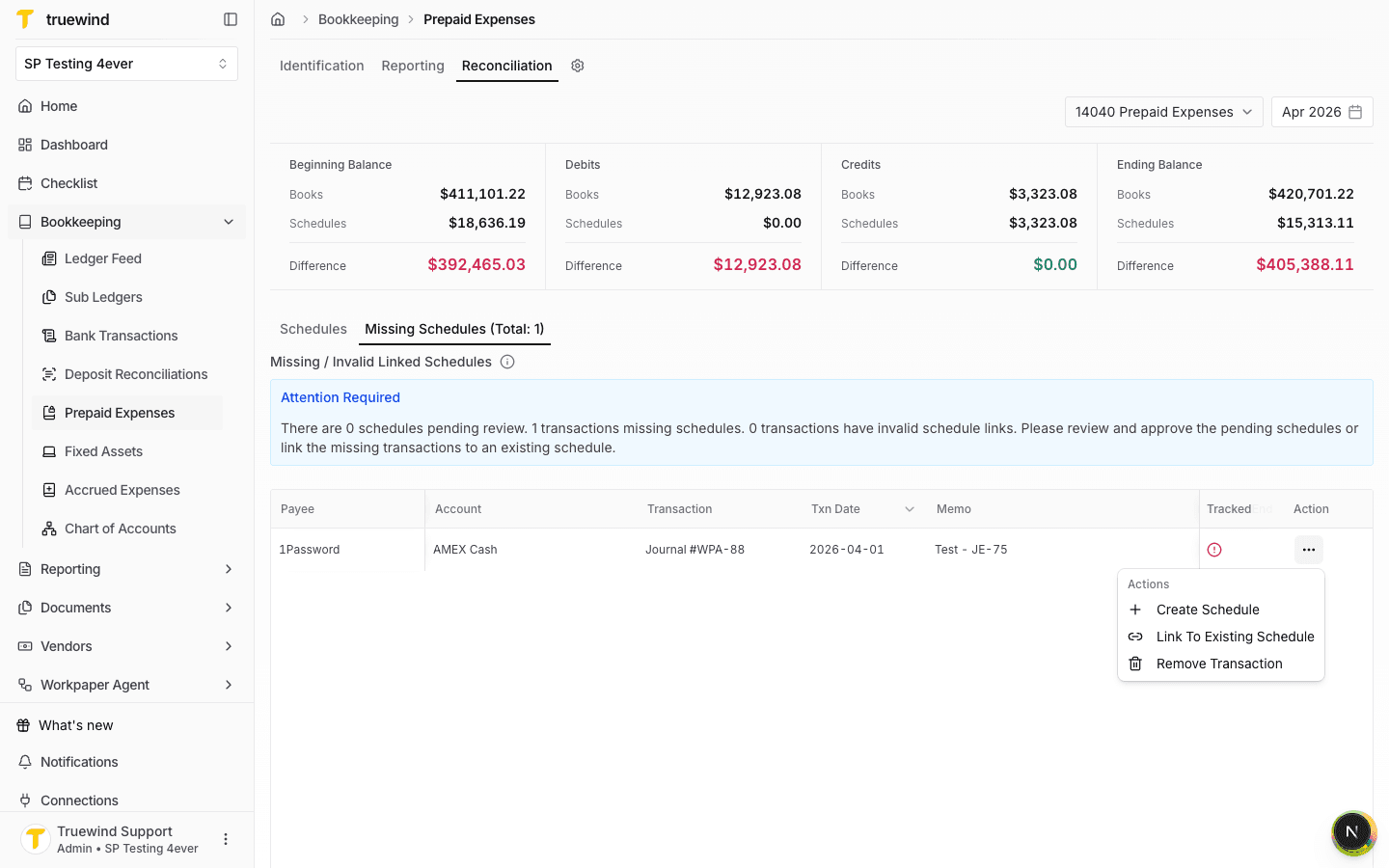This screenshot has height=868, width=1389.
Task: Open the three-dot action menu for 1Password row
Action: (1309, 550)
